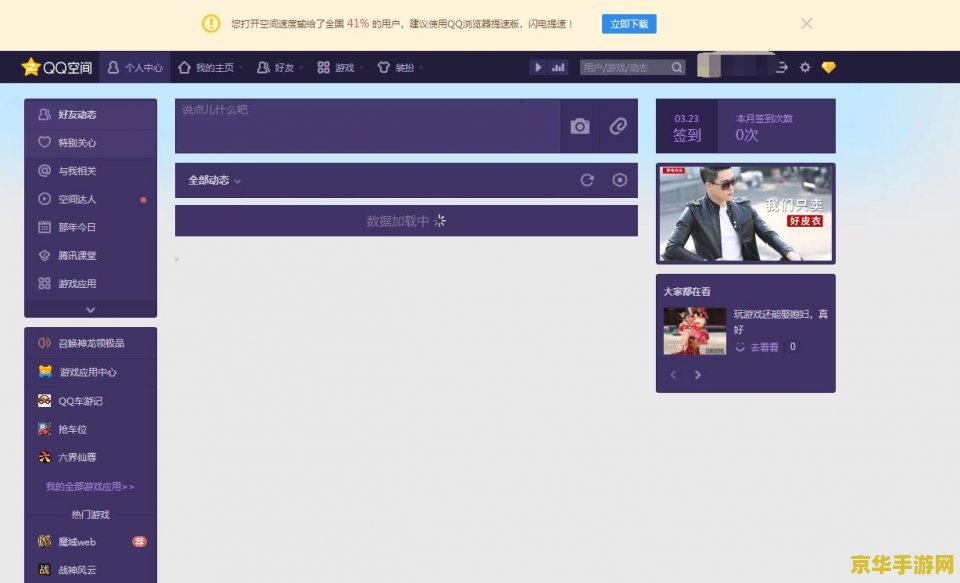Click the music play button in navbar

click(538, 67)
